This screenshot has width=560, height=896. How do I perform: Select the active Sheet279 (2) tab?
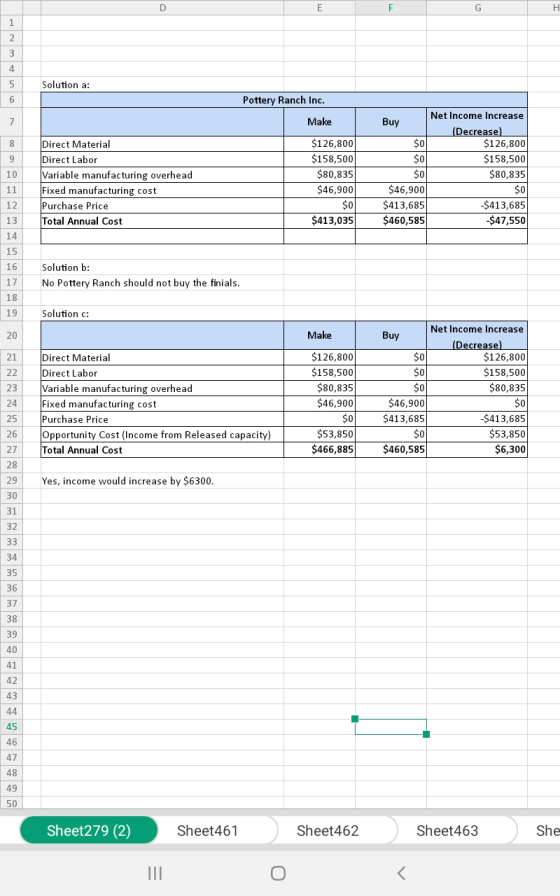(x=89, y=830)
